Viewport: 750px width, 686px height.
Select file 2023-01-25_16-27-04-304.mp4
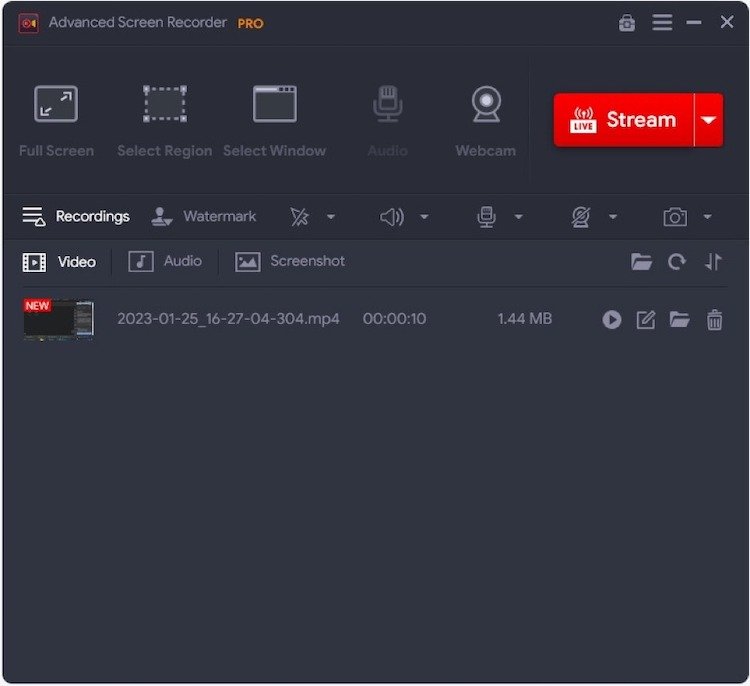(x=228, y=319)
